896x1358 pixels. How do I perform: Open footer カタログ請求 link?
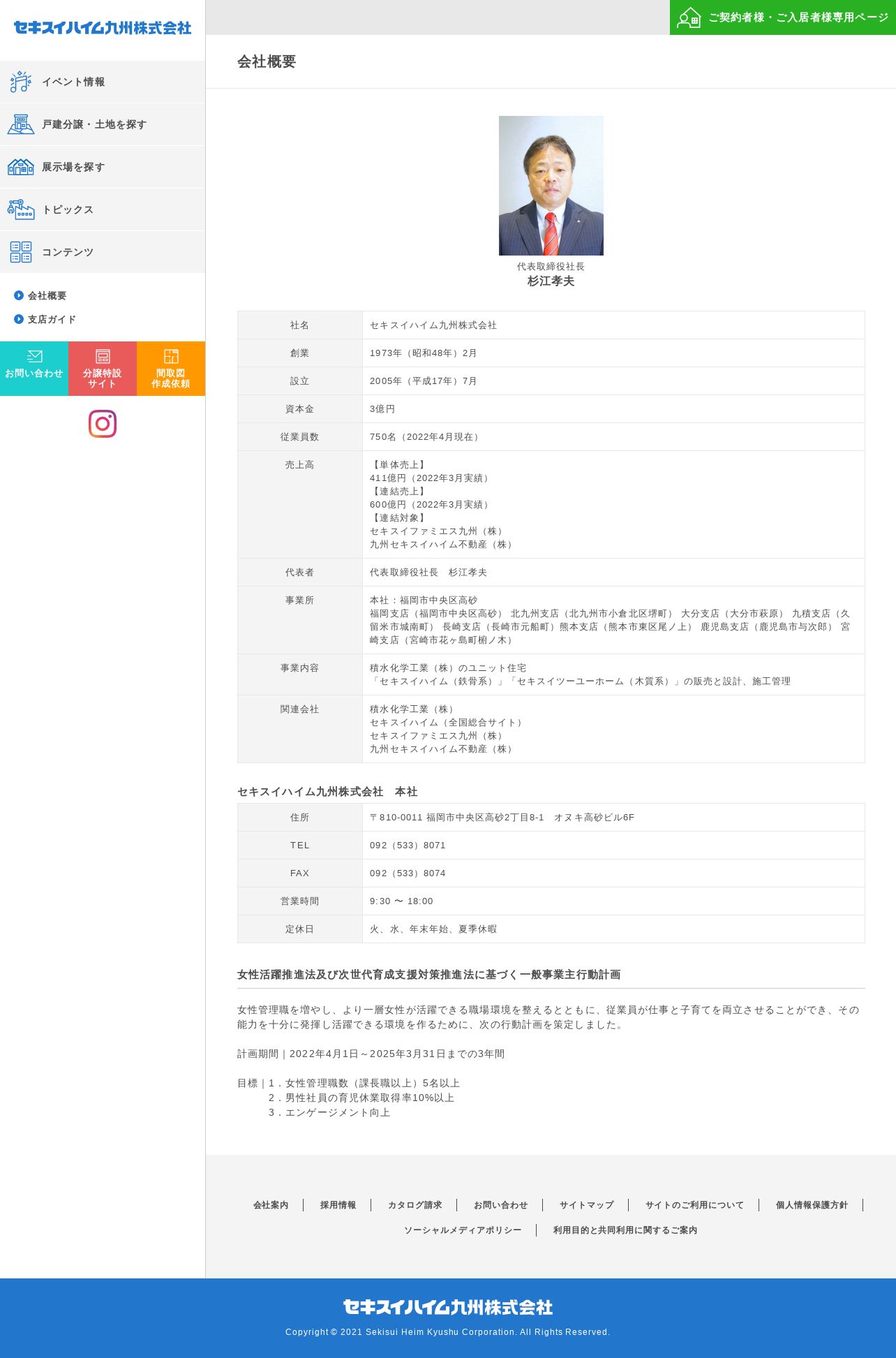tap(415, 1205)
